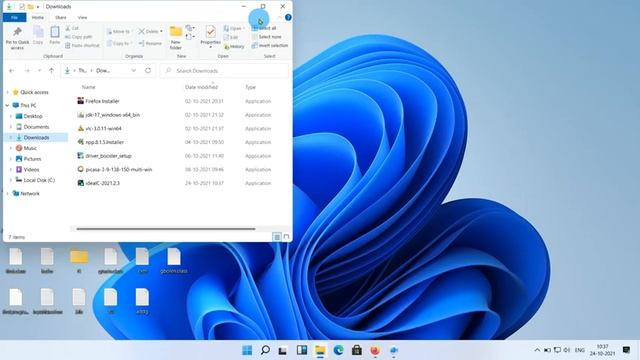
Task: Sort by Date modified column header
Action: point(202,87)
